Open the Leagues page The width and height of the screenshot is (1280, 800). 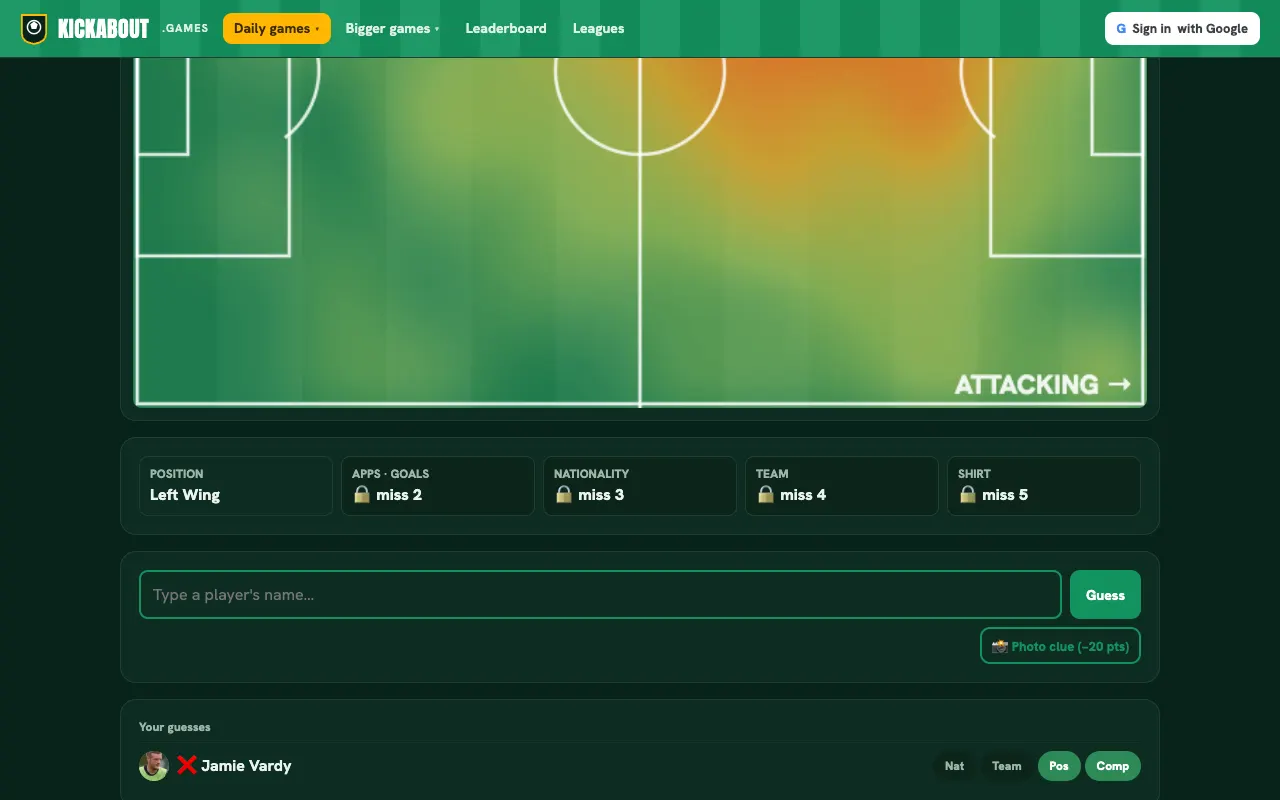(599, 28)
